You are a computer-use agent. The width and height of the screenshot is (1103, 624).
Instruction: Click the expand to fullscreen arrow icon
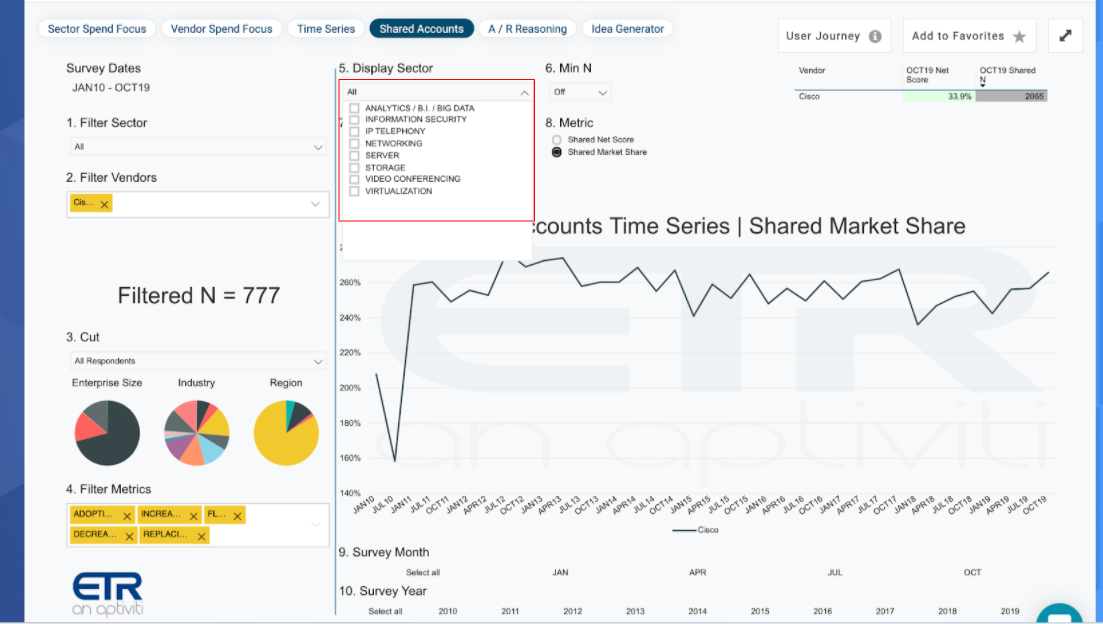tap(1065, 35)
